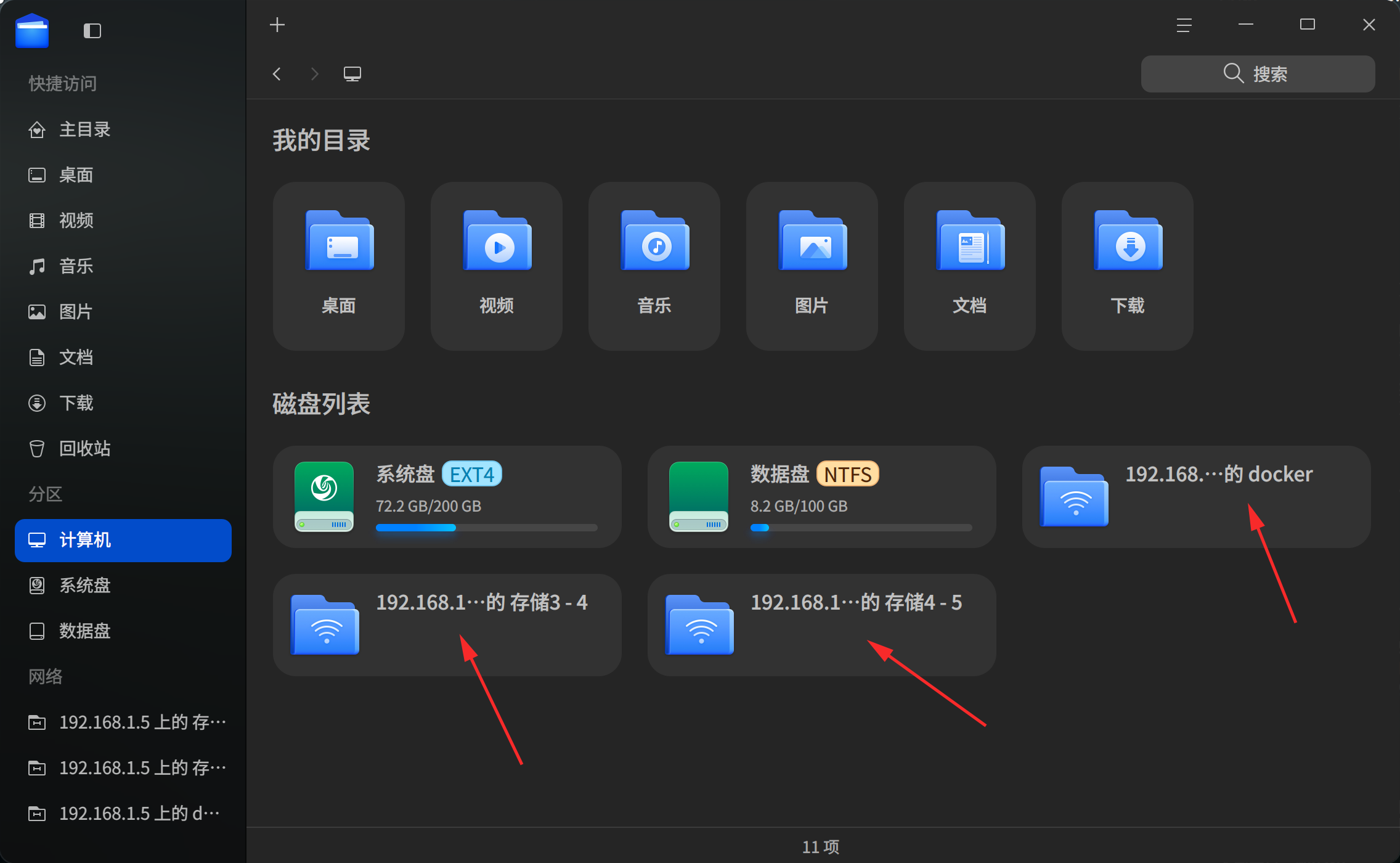Toggle the sidebar panel icon

click(92, 30)
